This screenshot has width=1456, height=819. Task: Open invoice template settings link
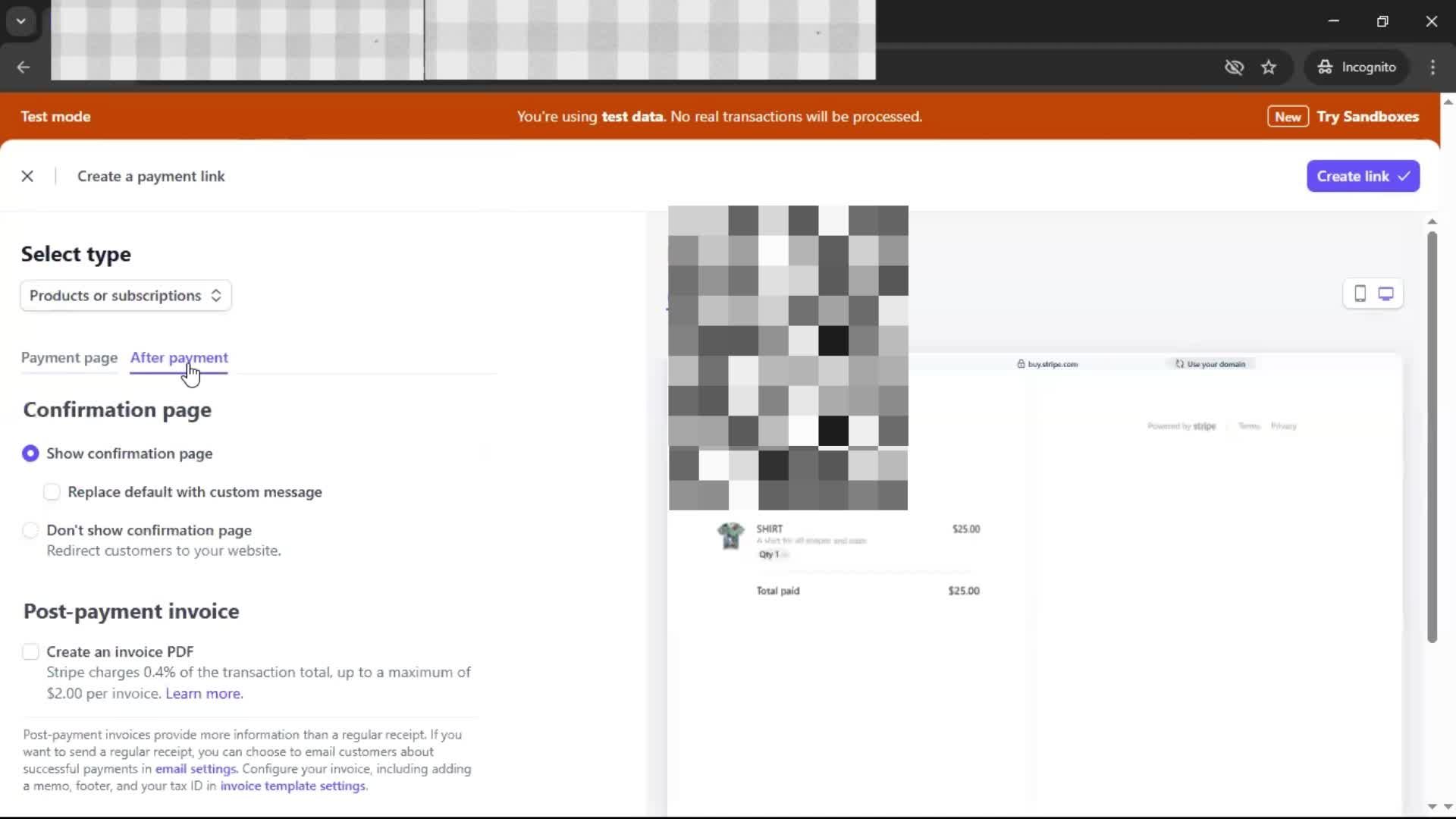[x=293, y=786]
